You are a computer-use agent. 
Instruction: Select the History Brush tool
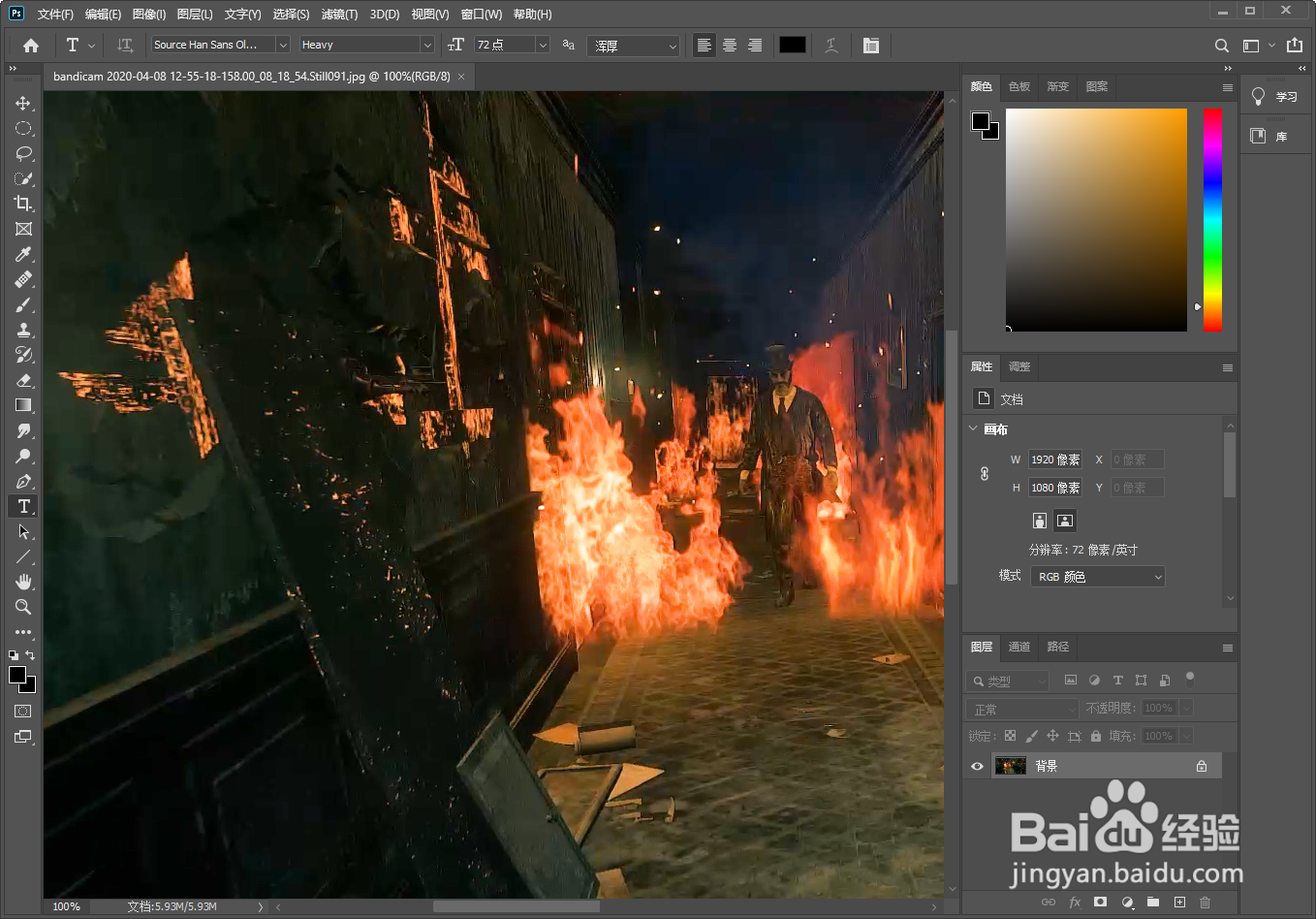point(23,355)
